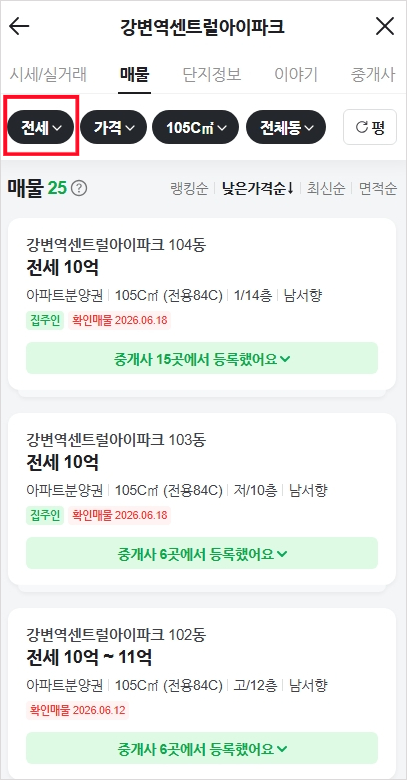Expand 중개사 6곳 list for 102동 listing
Viewport: 407px width, 780px height.
point(202,748)
